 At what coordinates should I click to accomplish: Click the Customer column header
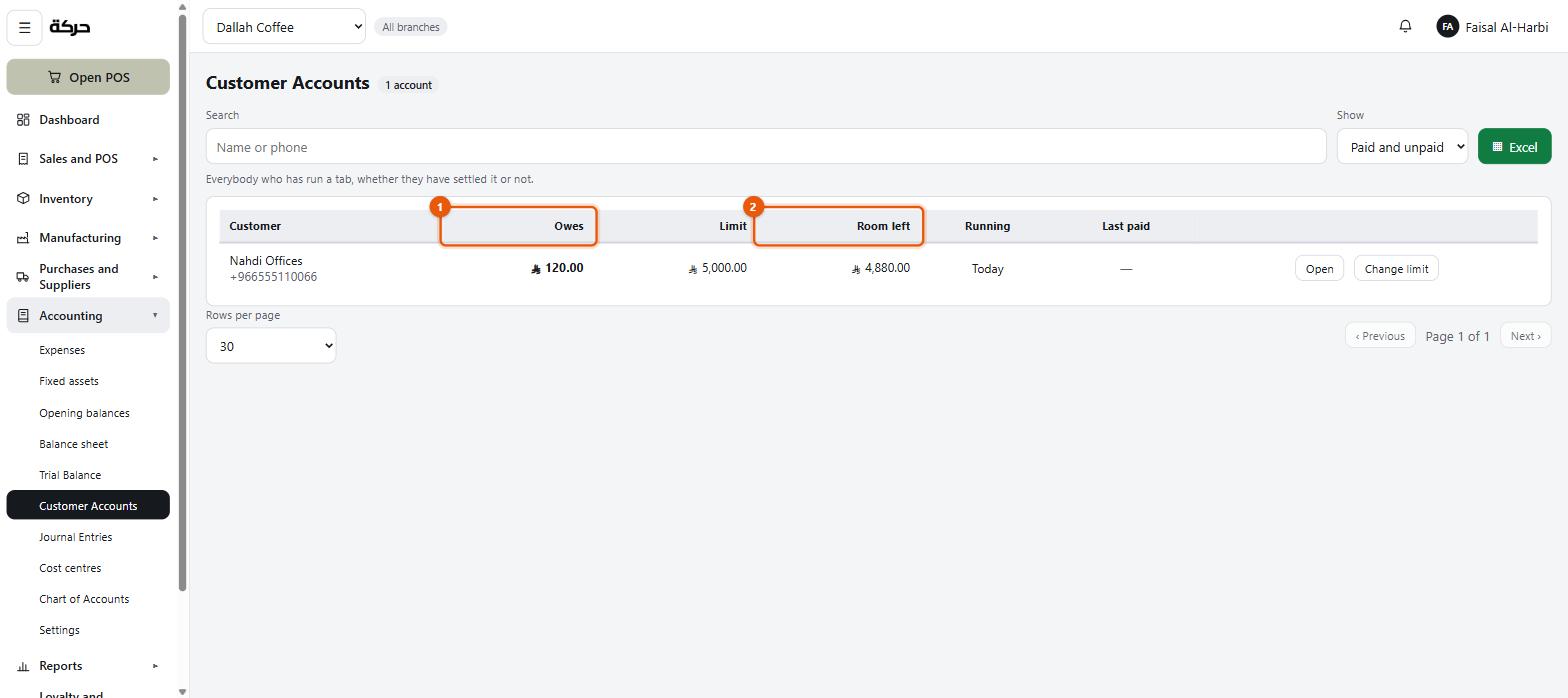tap(255, 226)
